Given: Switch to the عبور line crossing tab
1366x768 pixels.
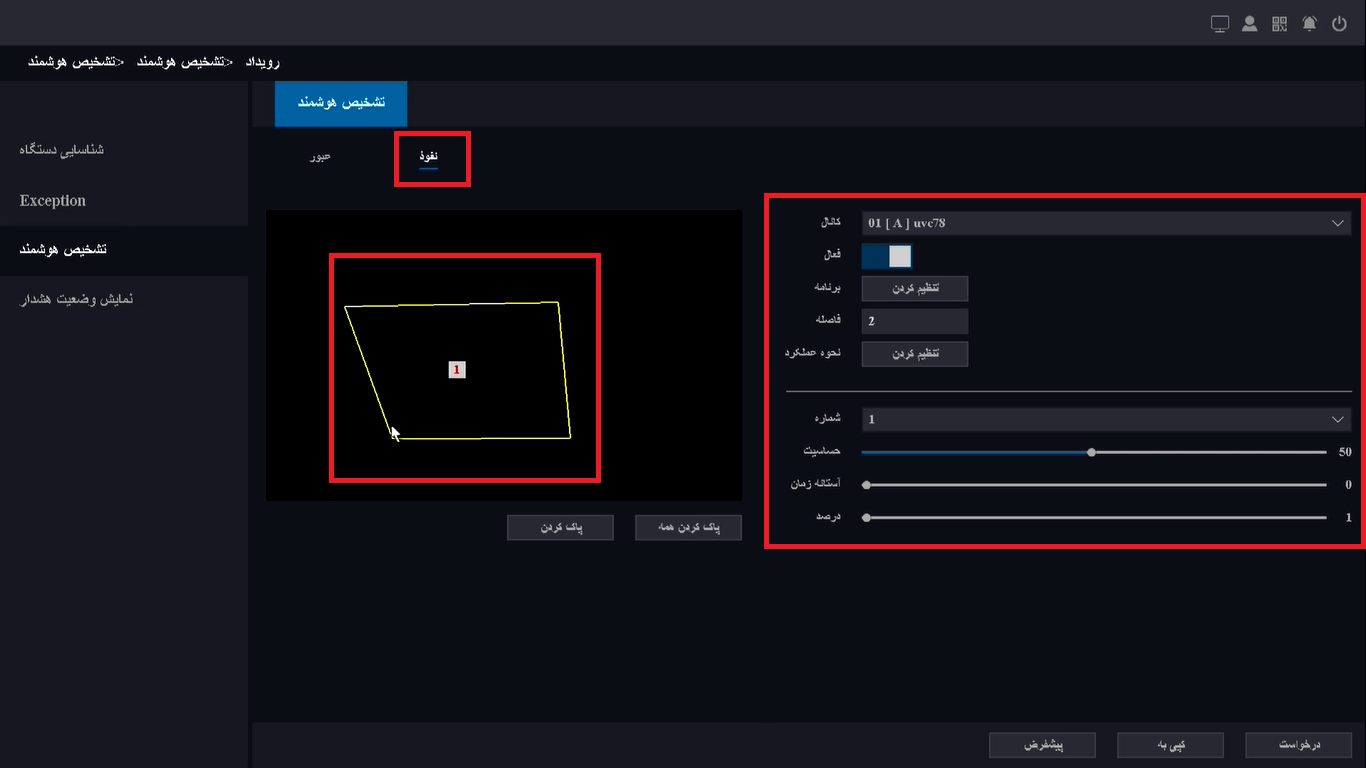Looking at the screenshot, I should click(320, 157).
